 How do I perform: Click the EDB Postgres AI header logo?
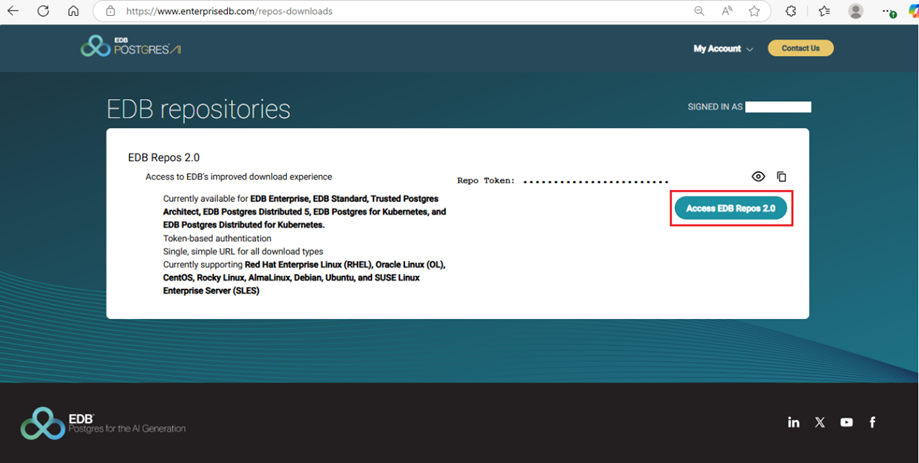tap(131, 46)
